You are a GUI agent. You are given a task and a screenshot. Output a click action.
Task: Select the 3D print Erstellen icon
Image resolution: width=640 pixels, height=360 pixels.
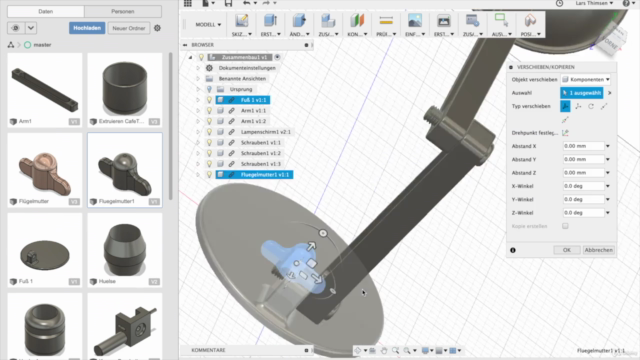coord(444,20)
